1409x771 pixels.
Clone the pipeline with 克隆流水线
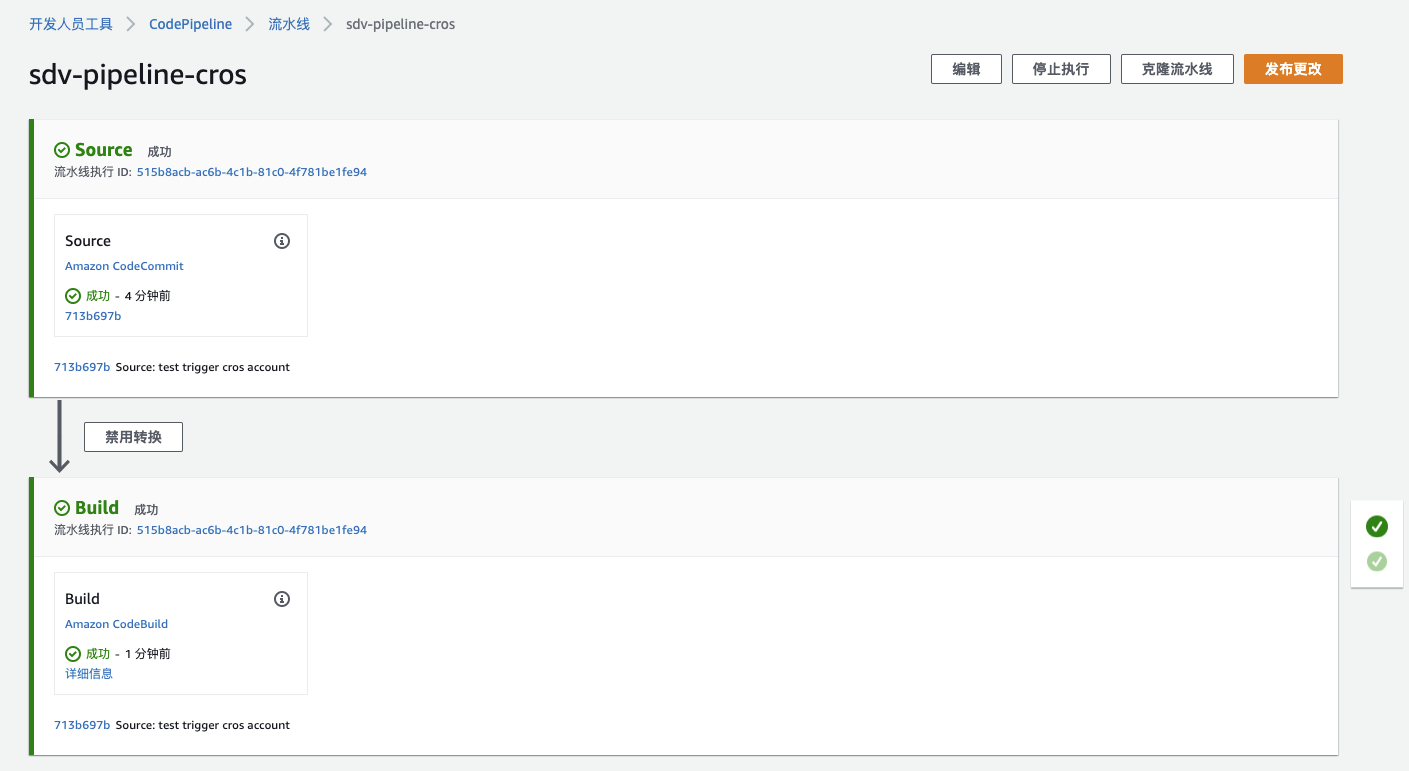click(1177, 69)
